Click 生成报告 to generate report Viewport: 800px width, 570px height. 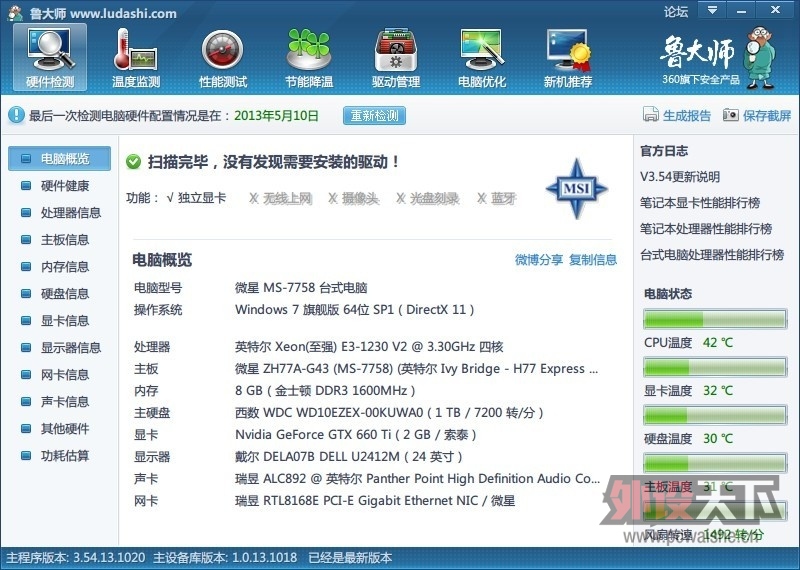(687, 115)
